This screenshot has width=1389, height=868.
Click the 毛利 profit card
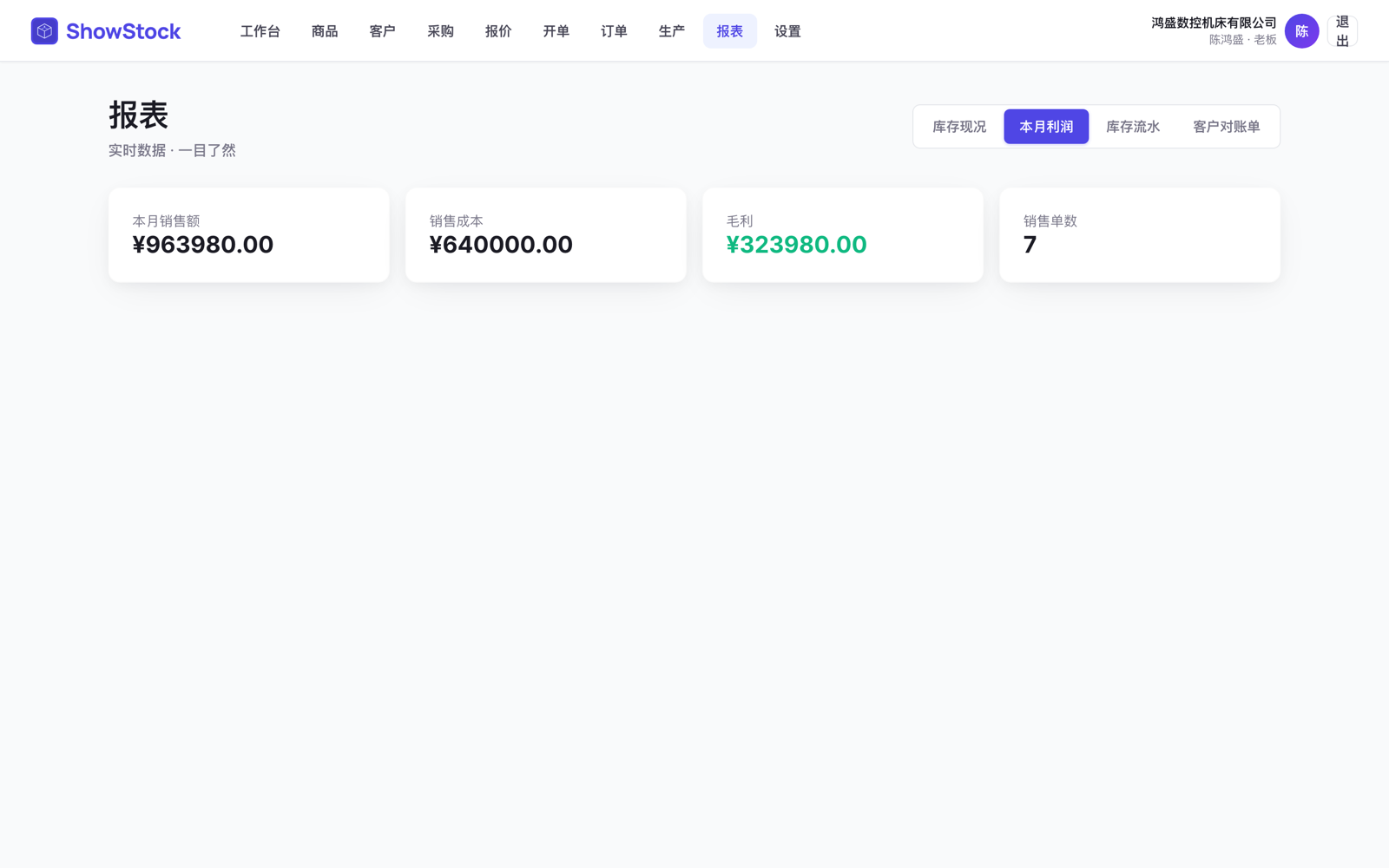[843, 235]
